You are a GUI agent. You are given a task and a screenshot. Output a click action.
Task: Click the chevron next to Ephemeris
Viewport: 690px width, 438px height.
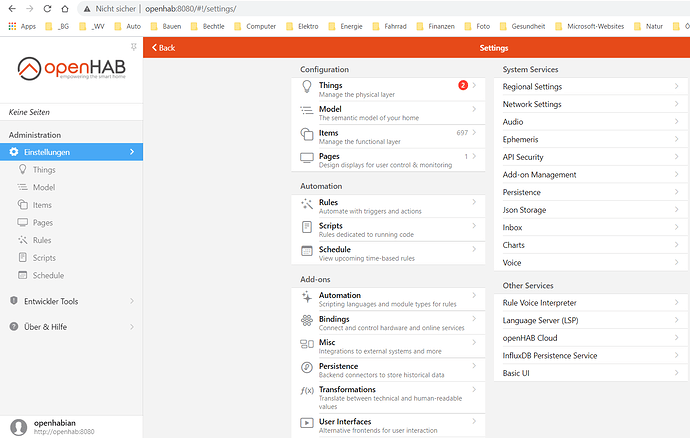tap(677, 139)
